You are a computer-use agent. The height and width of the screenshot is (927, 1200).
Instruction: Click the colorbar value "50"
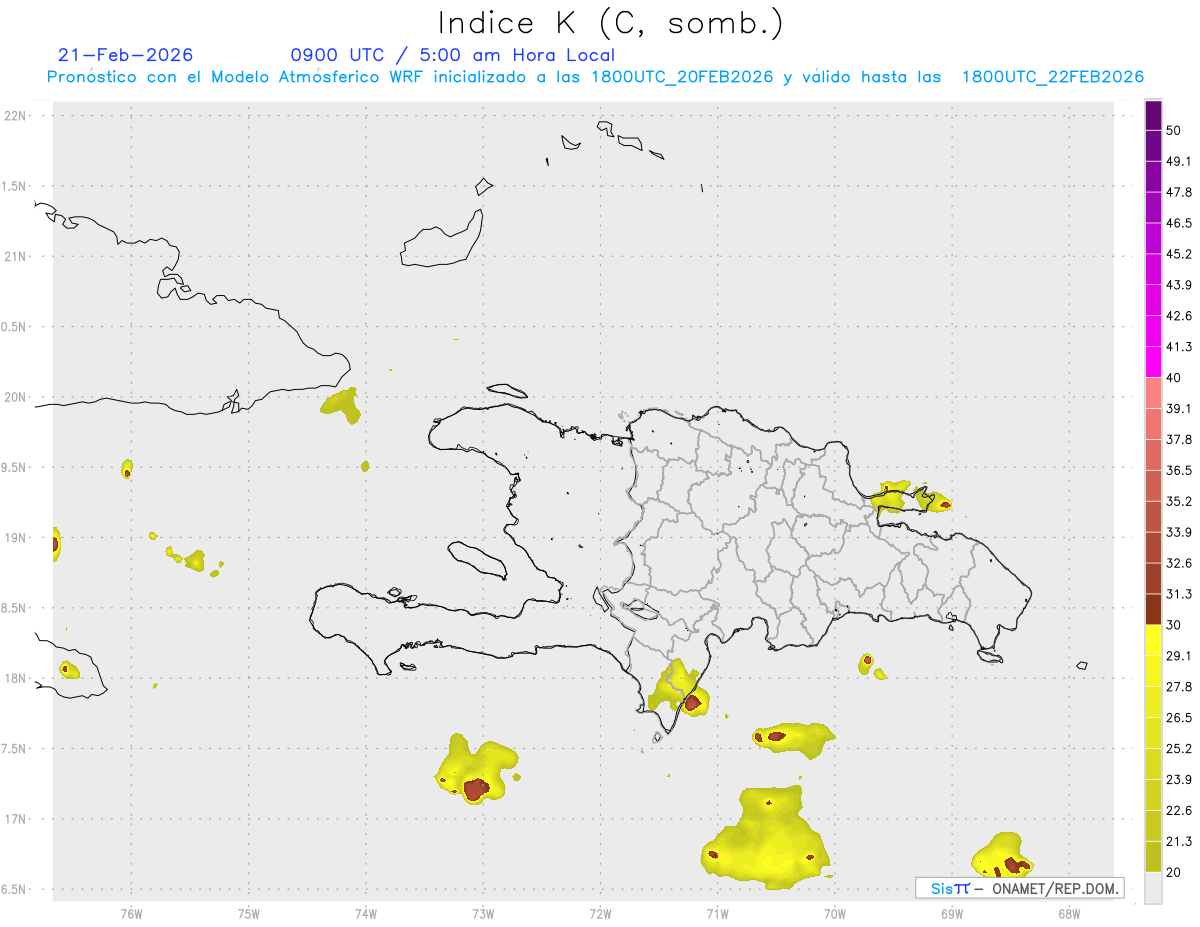(x=1174, y=130)
